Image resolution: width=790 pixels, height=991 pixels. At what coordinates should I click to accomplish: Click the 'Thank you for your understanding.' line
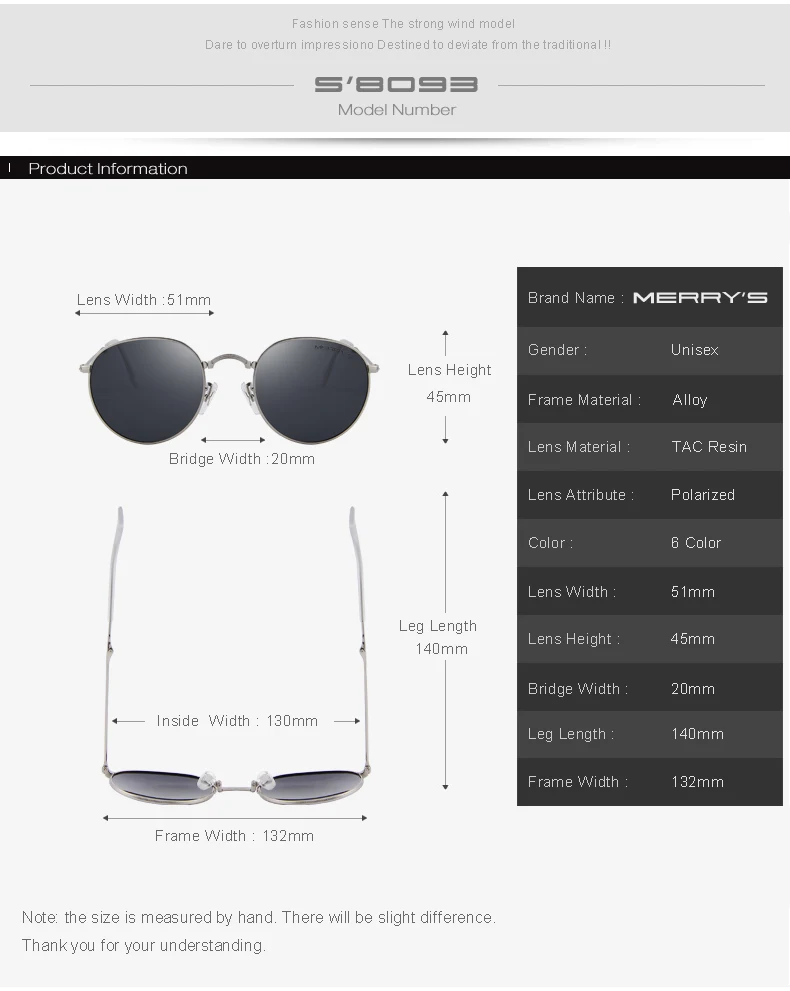143,945
